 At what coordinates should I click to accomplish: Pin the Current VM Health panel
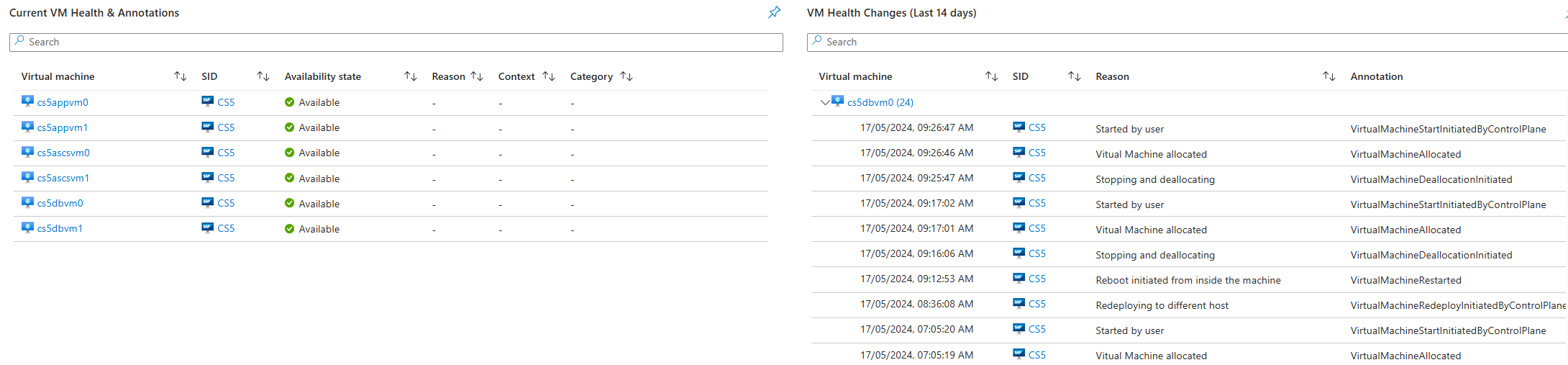point(775,12)
